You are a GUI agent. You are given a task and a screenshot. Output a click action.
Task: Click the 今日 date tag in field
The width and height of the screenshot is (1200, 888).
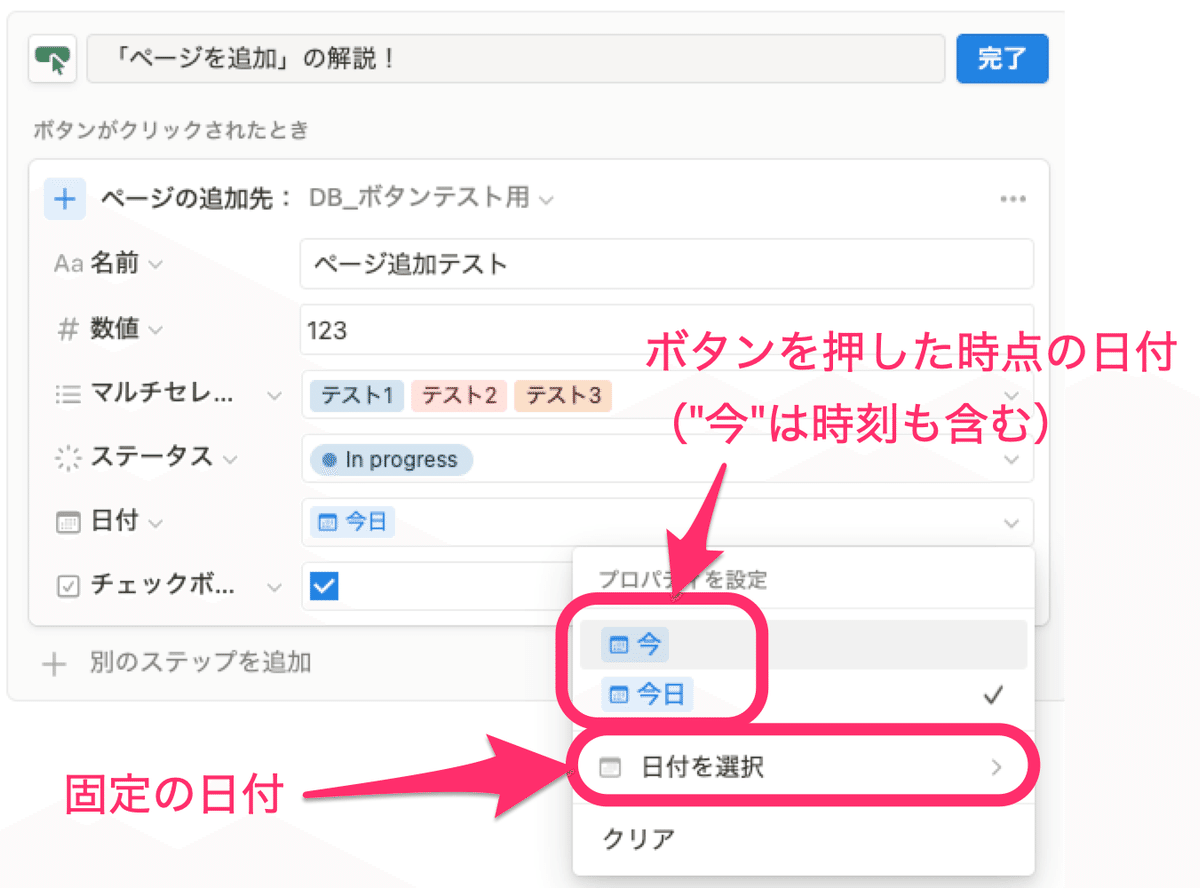(x=352, y=523)
